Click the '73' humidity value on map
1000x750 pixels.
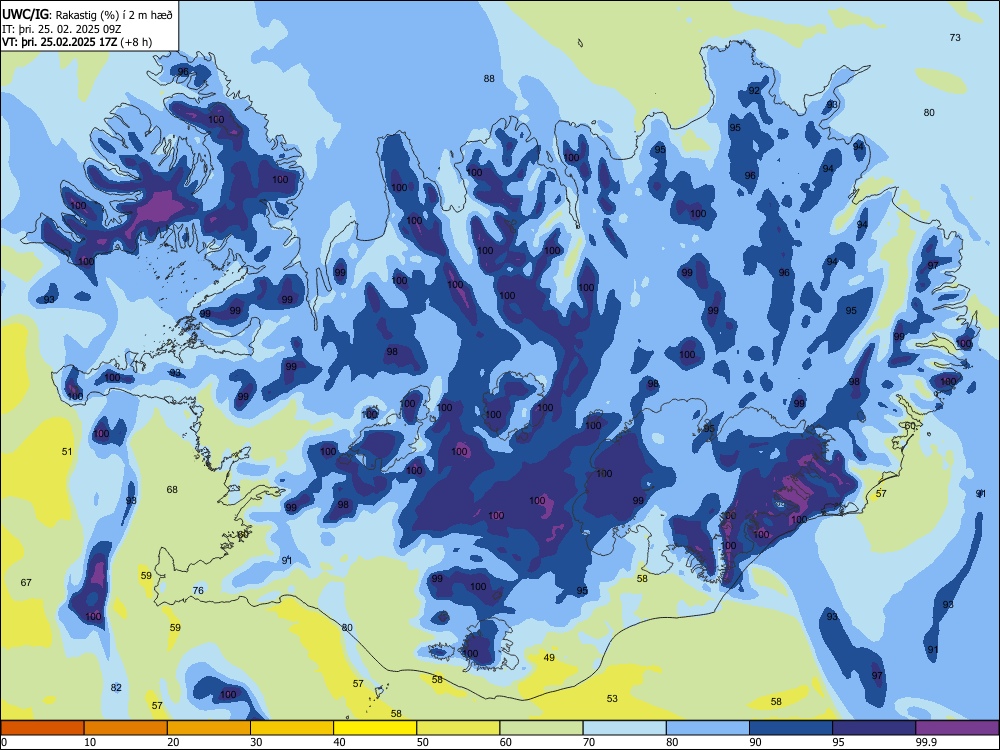pos(955,38)
